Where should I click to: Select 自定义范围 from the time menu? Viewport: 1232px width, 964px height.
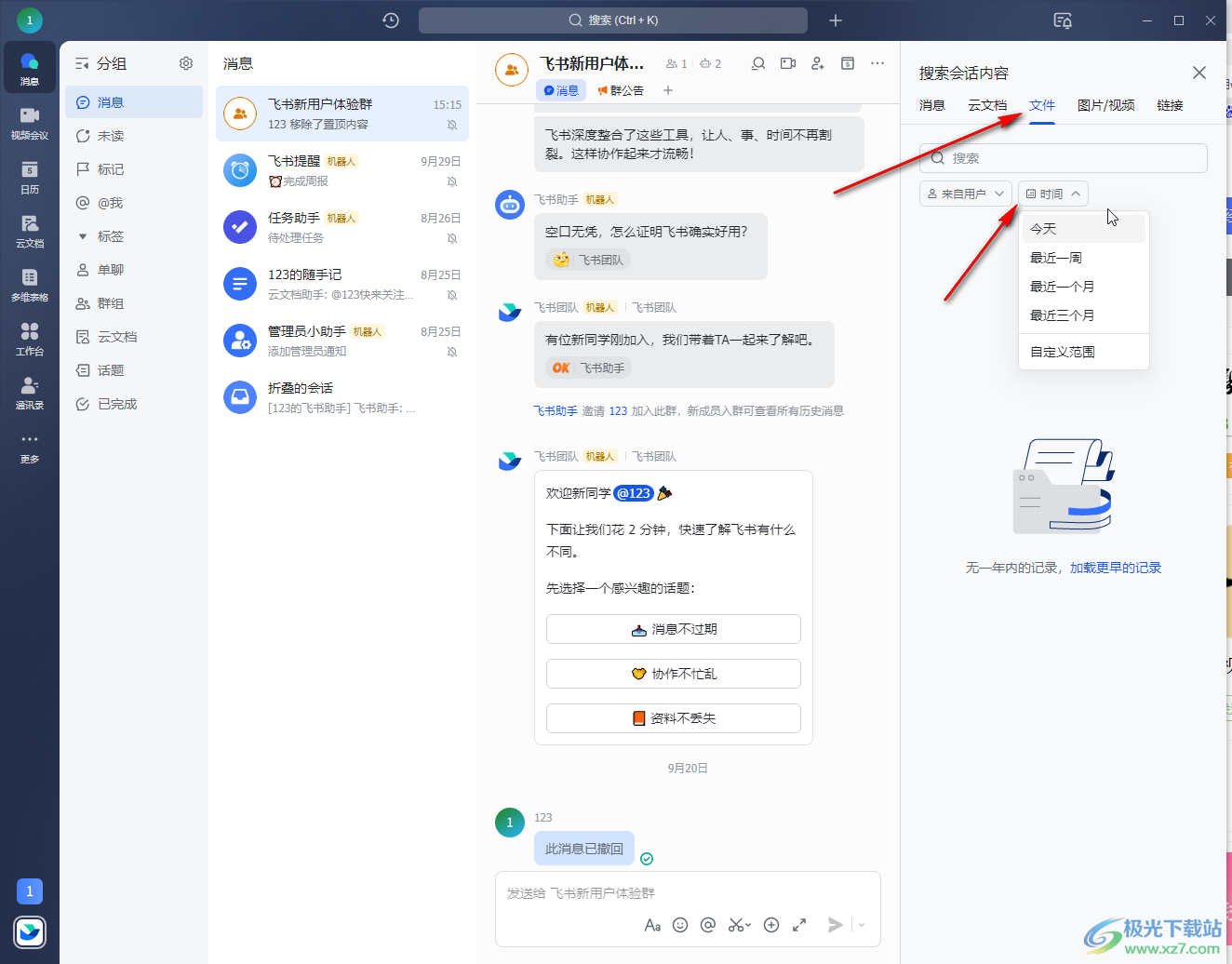tap(1084, 352)
